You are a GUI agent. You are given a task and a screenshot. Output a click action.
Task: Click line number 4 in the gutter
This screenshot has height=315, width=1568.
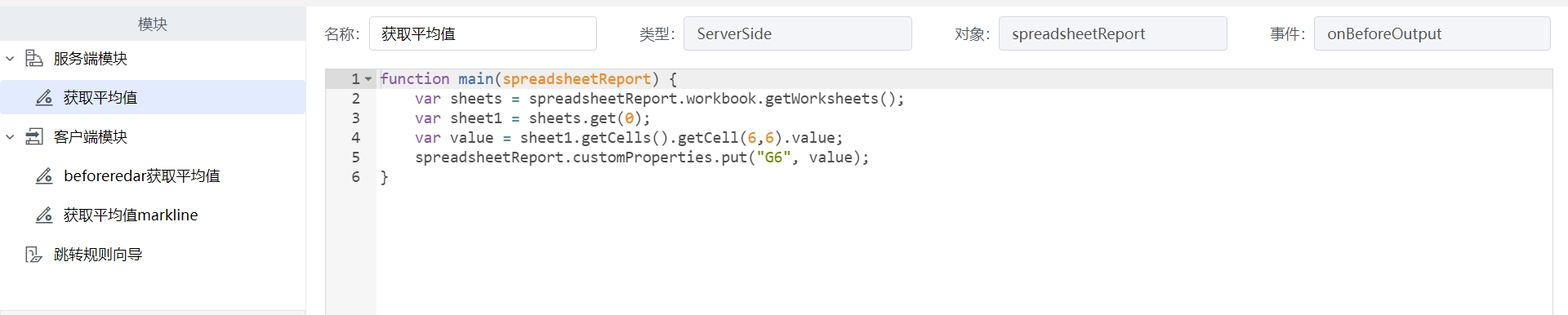coord(356,138)
